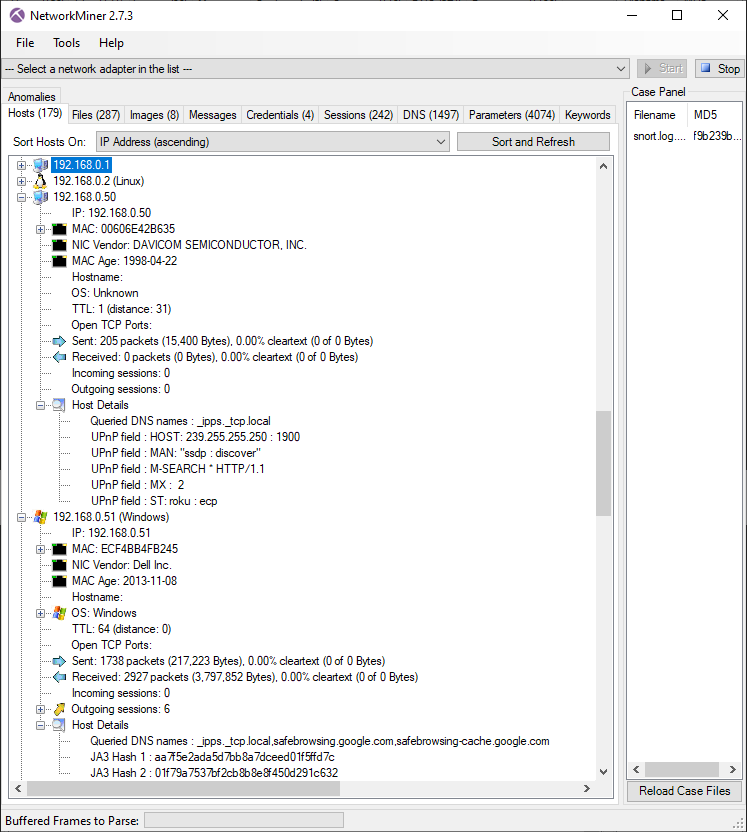Select the UPnP field ST: roku : ecp row
The image size is (747, 832).
[x=154, y=501]
